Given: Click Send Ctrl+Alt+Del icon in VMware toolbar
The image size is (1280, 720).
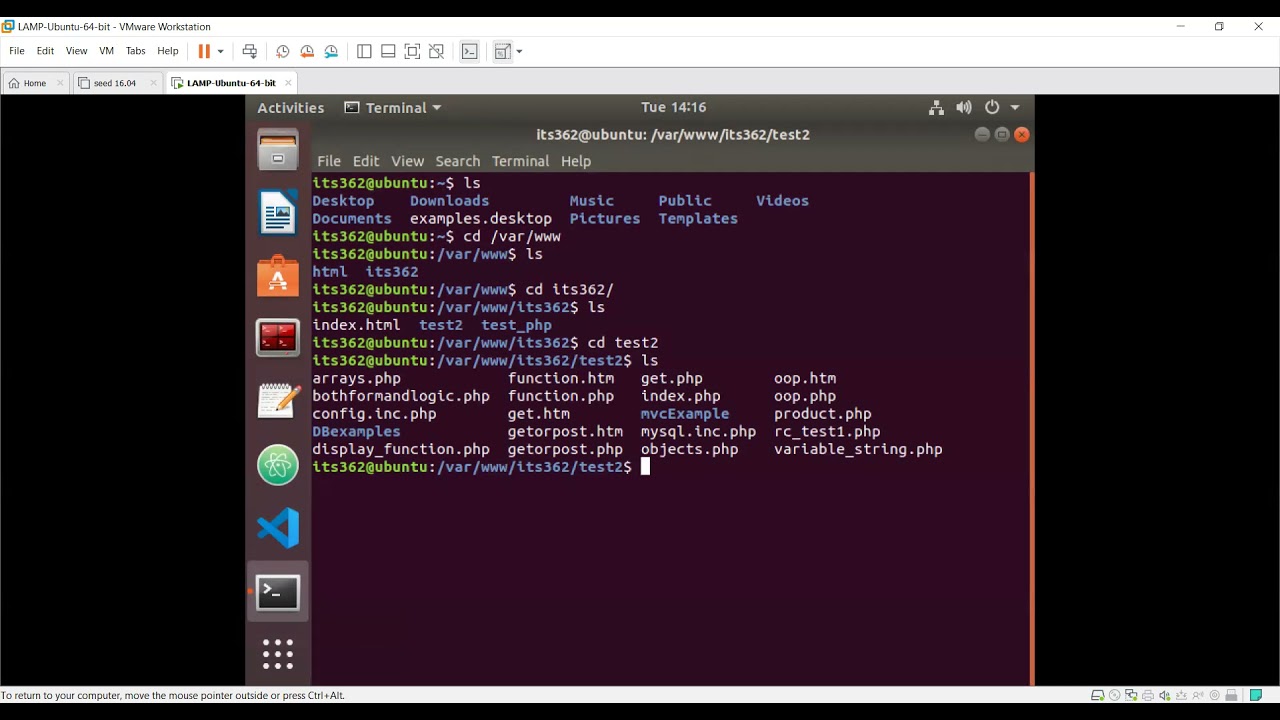Looking at the screenshot, I should [250, 51].
